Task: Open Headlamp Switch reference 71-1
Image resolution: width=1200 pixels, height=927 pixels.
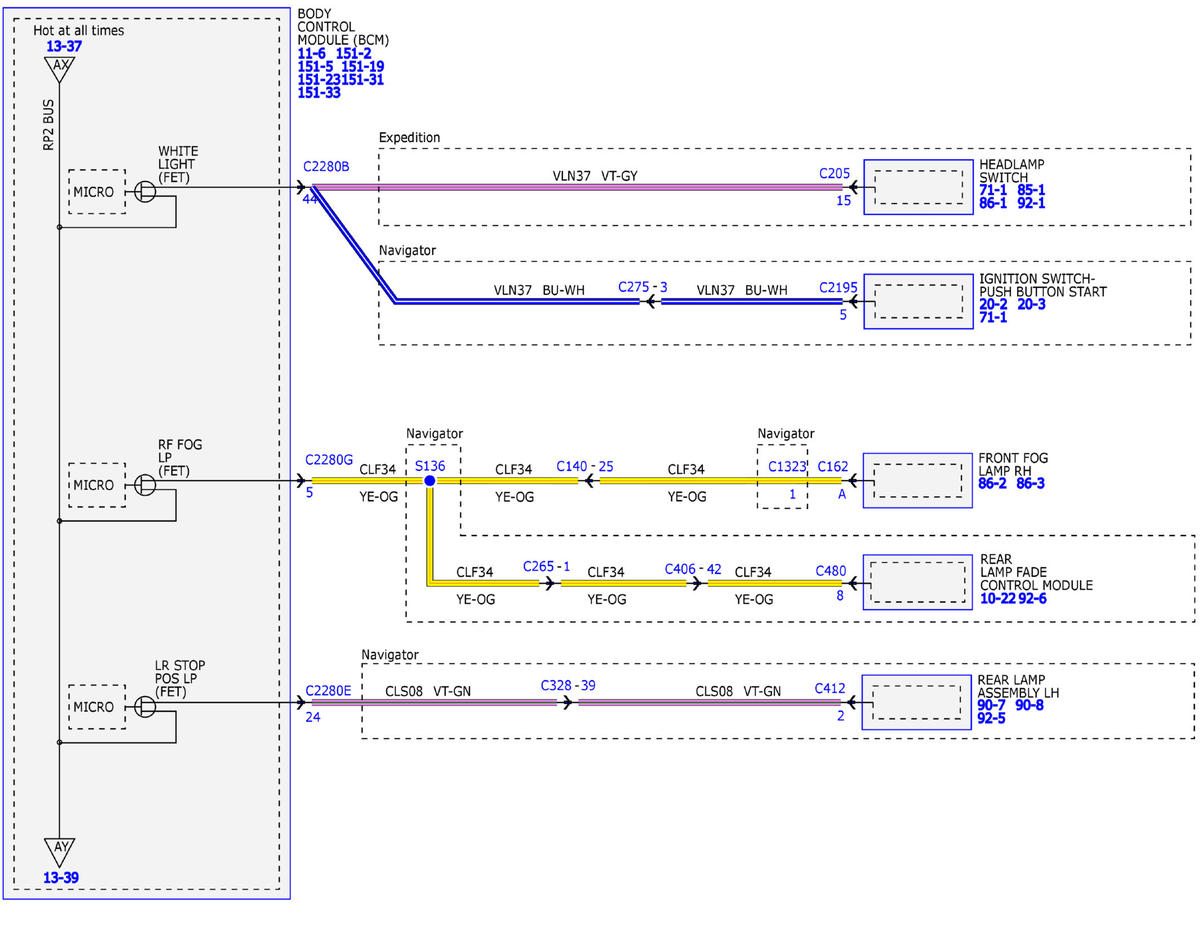Action: [x=994, y=189]
